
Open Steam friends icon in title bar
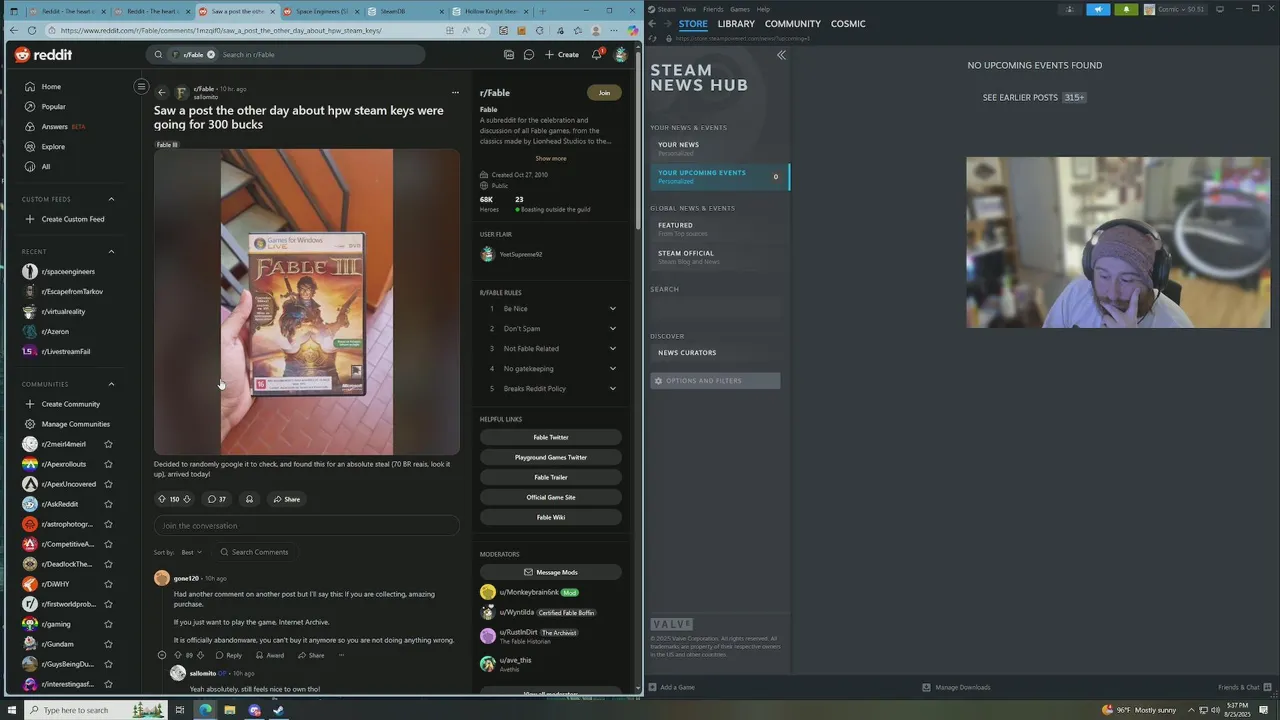1070,9
